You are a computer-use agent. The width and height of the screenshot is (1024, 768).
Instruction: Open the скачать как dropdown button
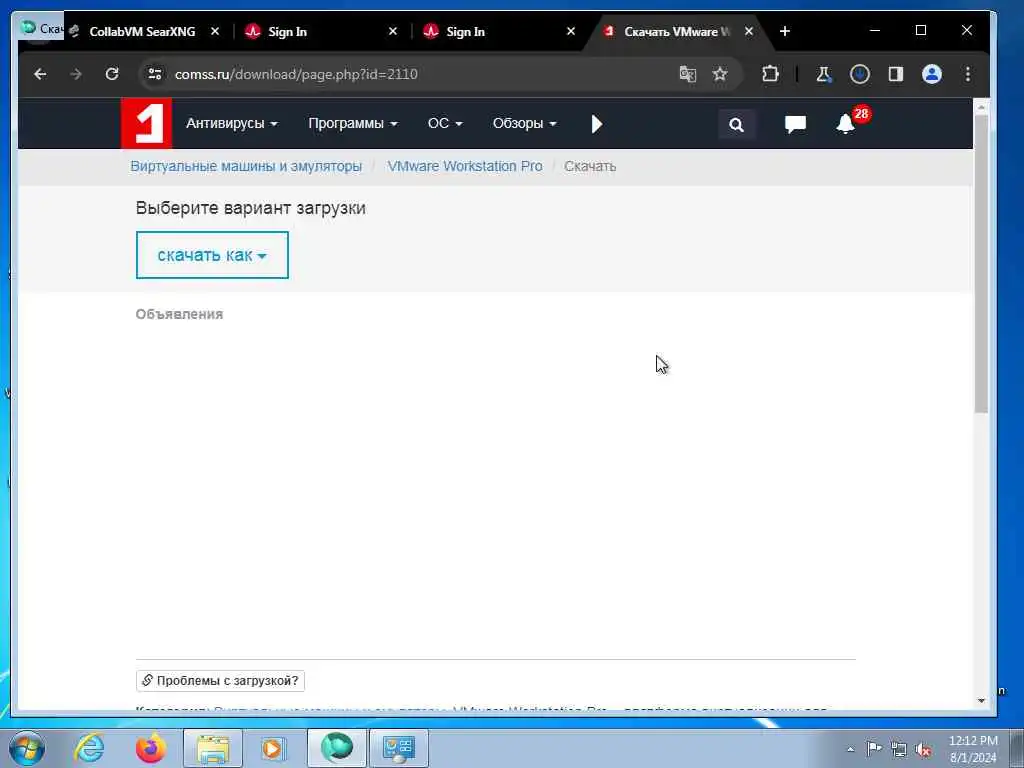coord(212,255)
